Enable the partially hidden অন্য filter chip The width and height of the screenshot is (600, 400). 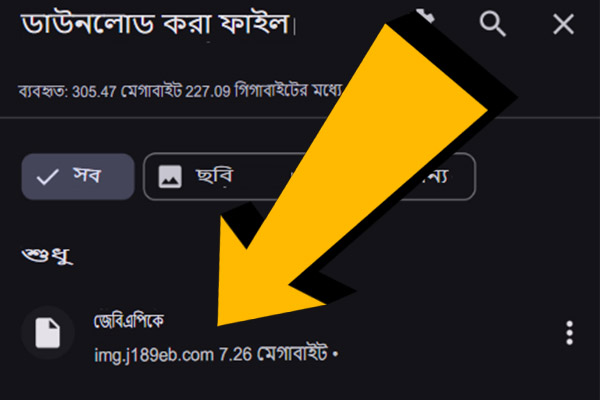[x=440, y=176]
